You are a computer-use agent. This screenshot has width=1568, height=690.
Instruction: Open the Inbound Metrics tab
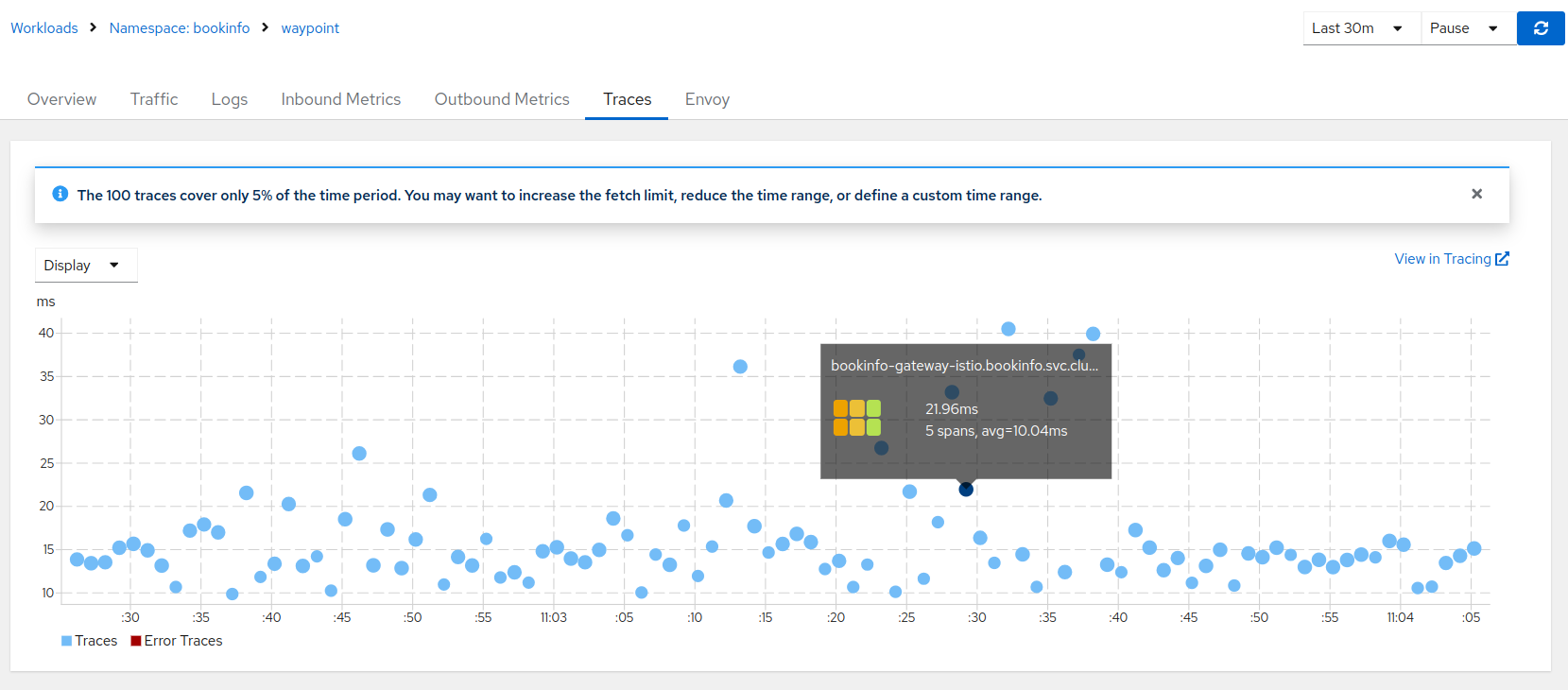point(340,99)
